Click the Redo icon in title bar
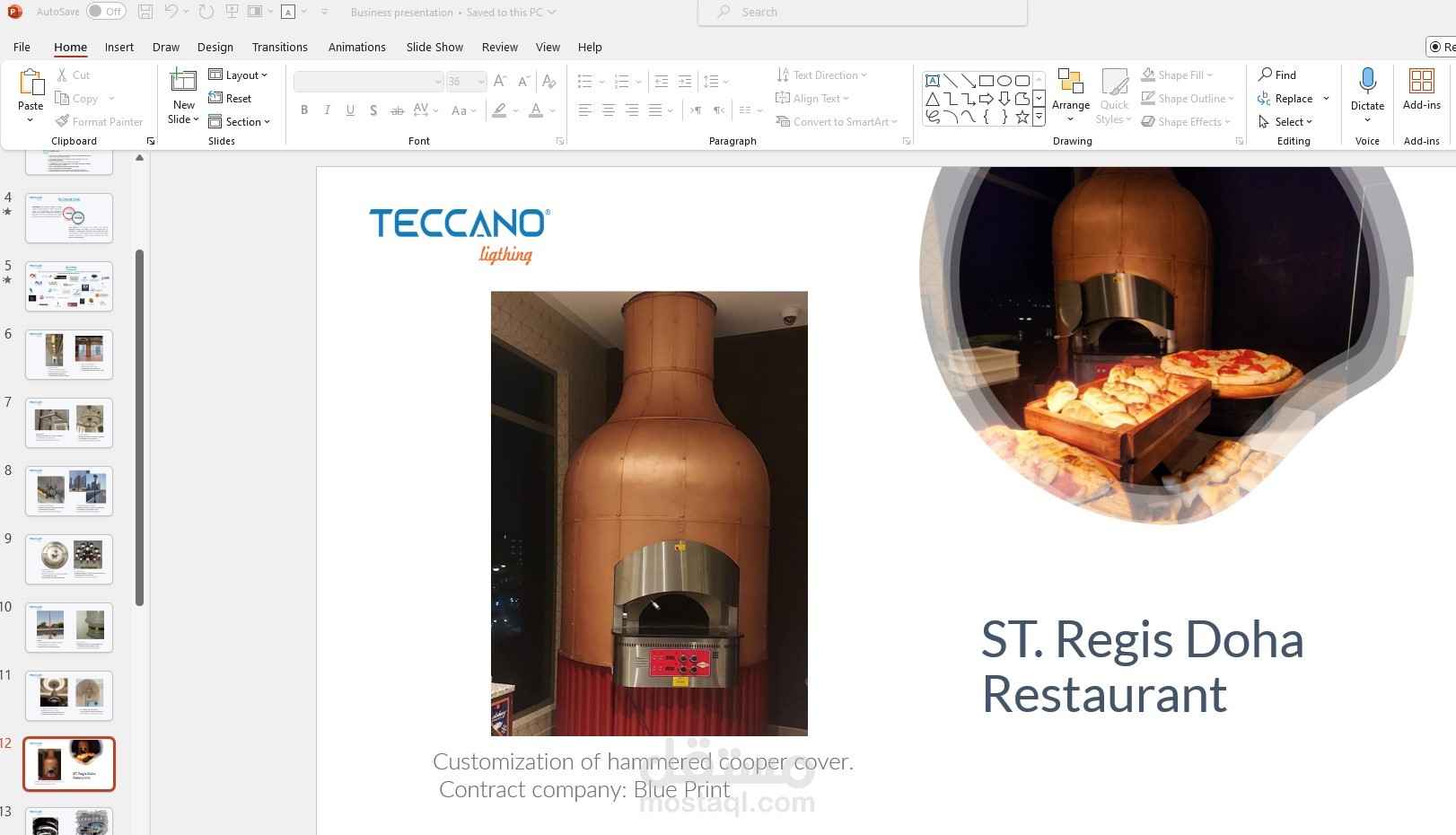This screenshot has height=835, width=1456. [x=206, y=12]
